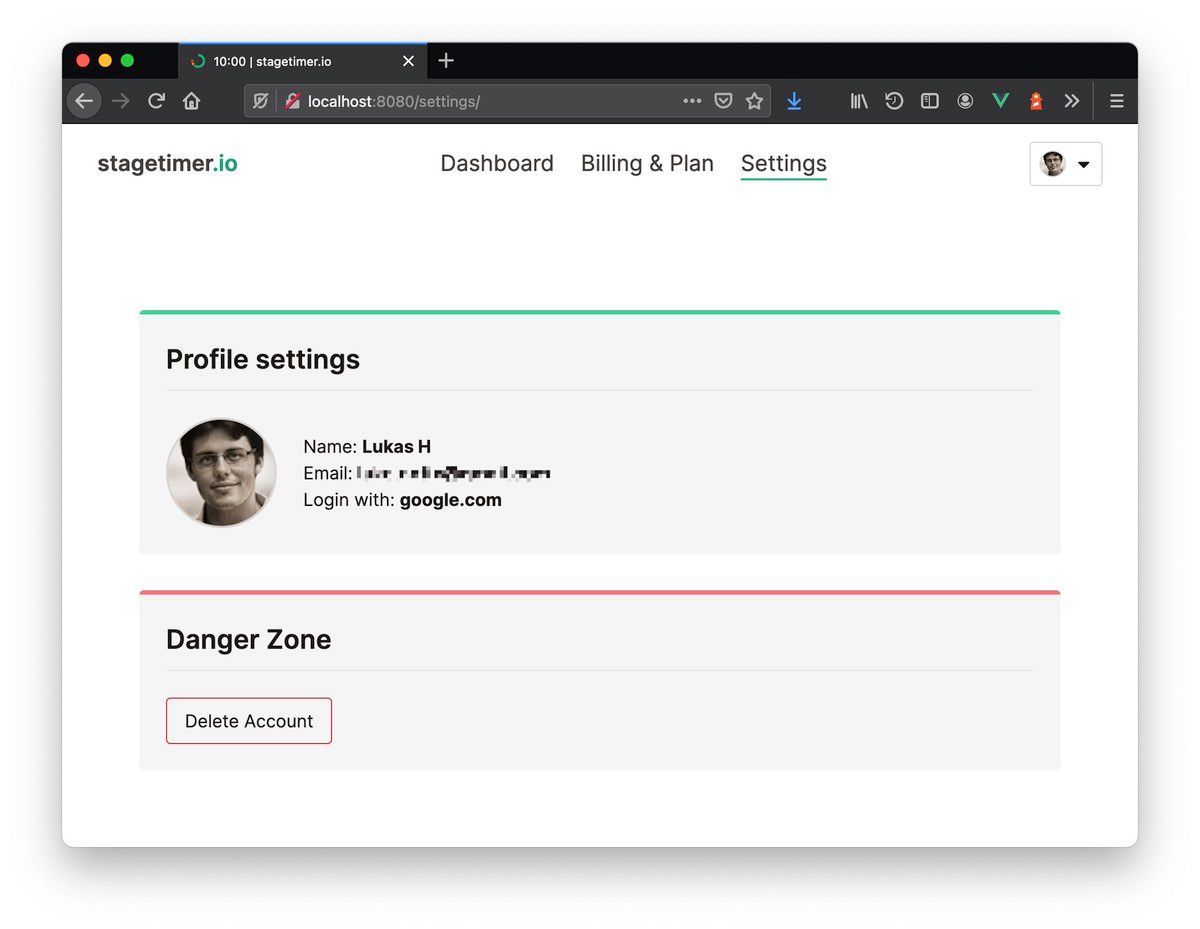Open a new browser tab
Image resolution: width=1200 pixels, height=929 pixels.
(x=446, y=61)
